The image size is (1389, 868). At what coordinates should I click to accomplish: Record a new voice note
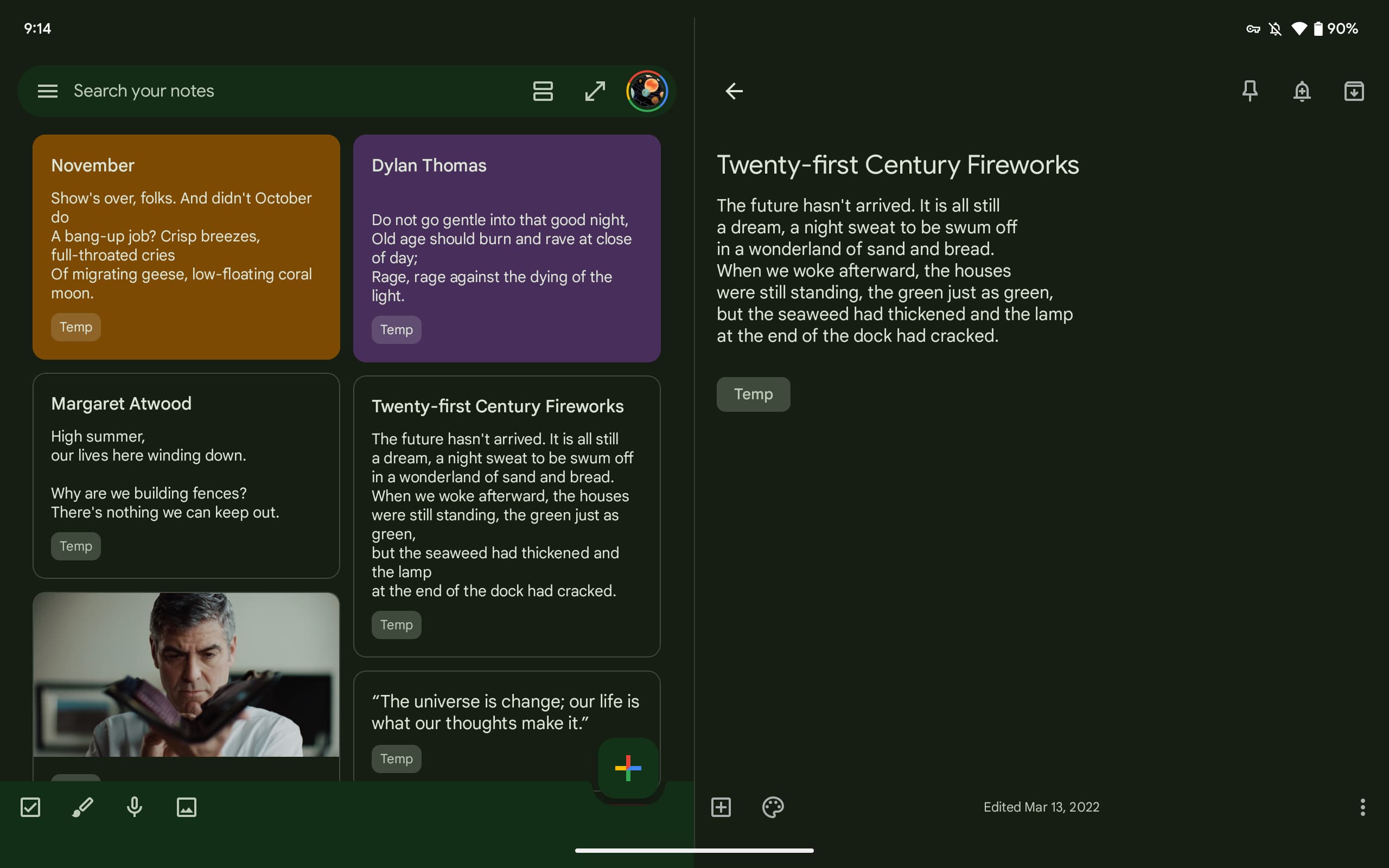click(135, 807)
